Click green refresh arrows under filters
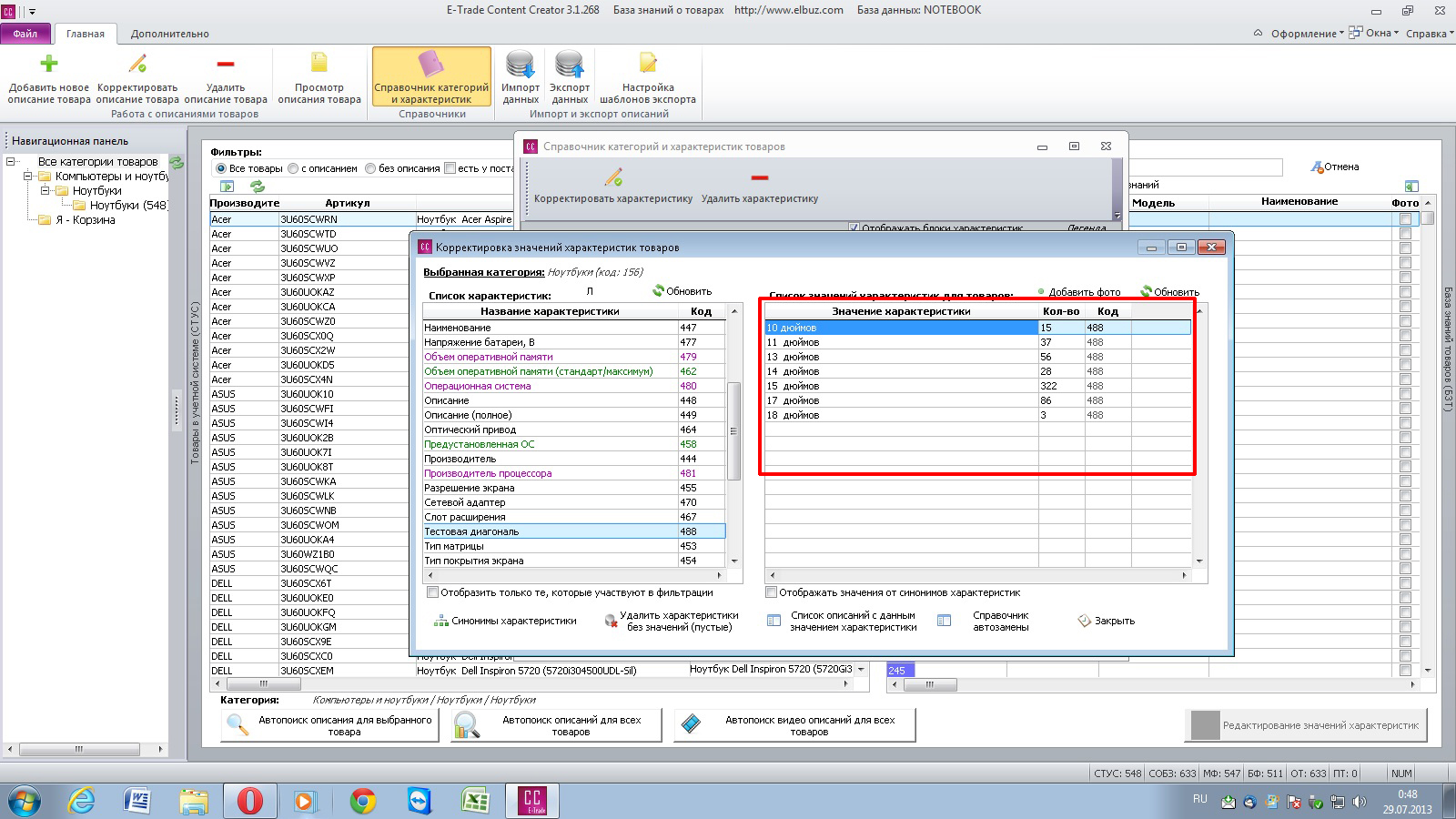This screenshot has width=1456, height=819. [x=258, y=186]
